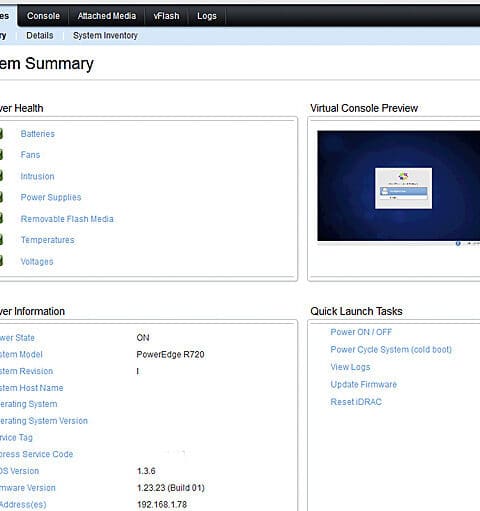This screenshot has width=480, height=511.
Task: Click Power ON / OFF quick task
Action: tap(361, 332)
